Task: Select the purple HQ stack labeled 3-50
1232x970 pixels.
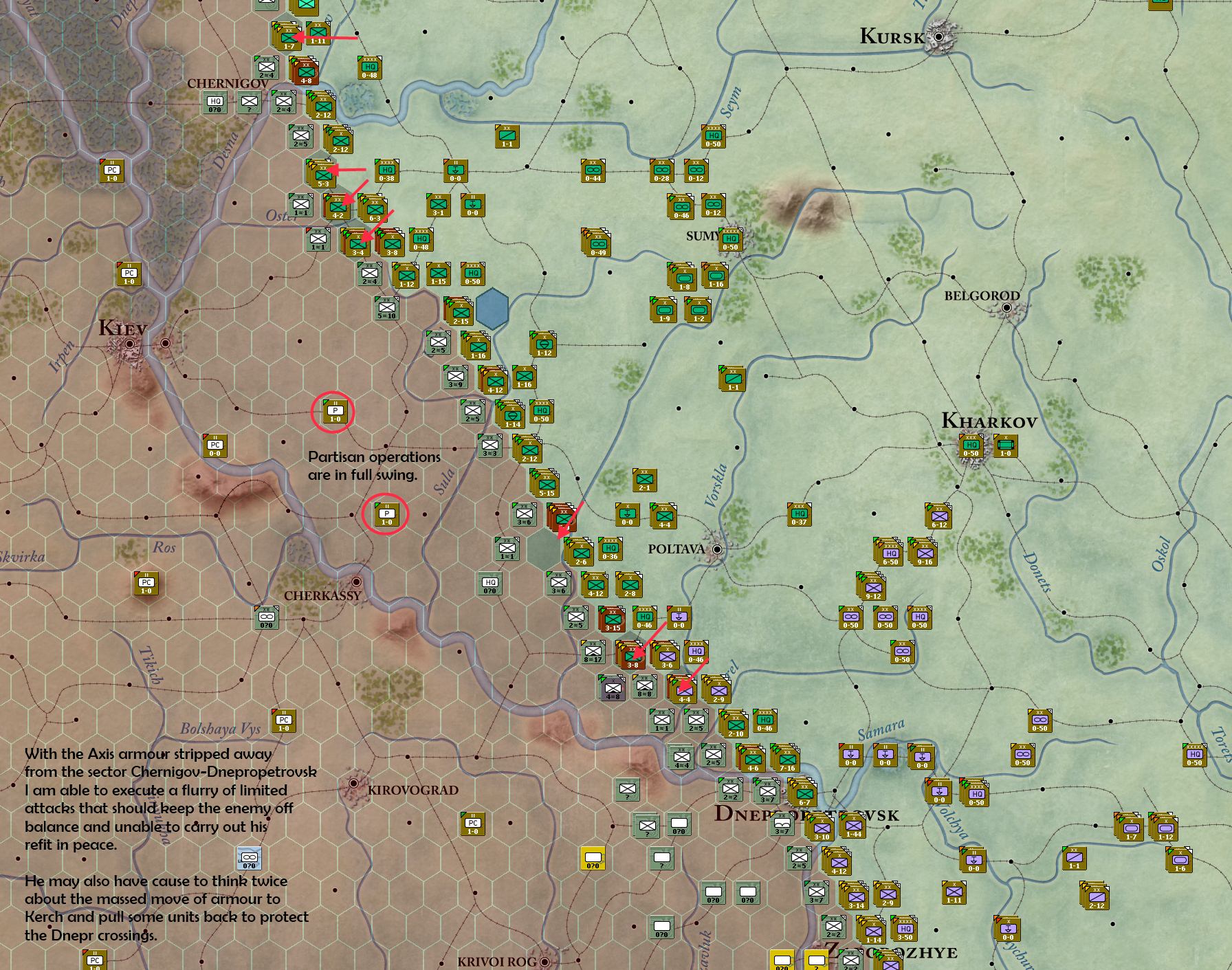Action: [905, 928]
